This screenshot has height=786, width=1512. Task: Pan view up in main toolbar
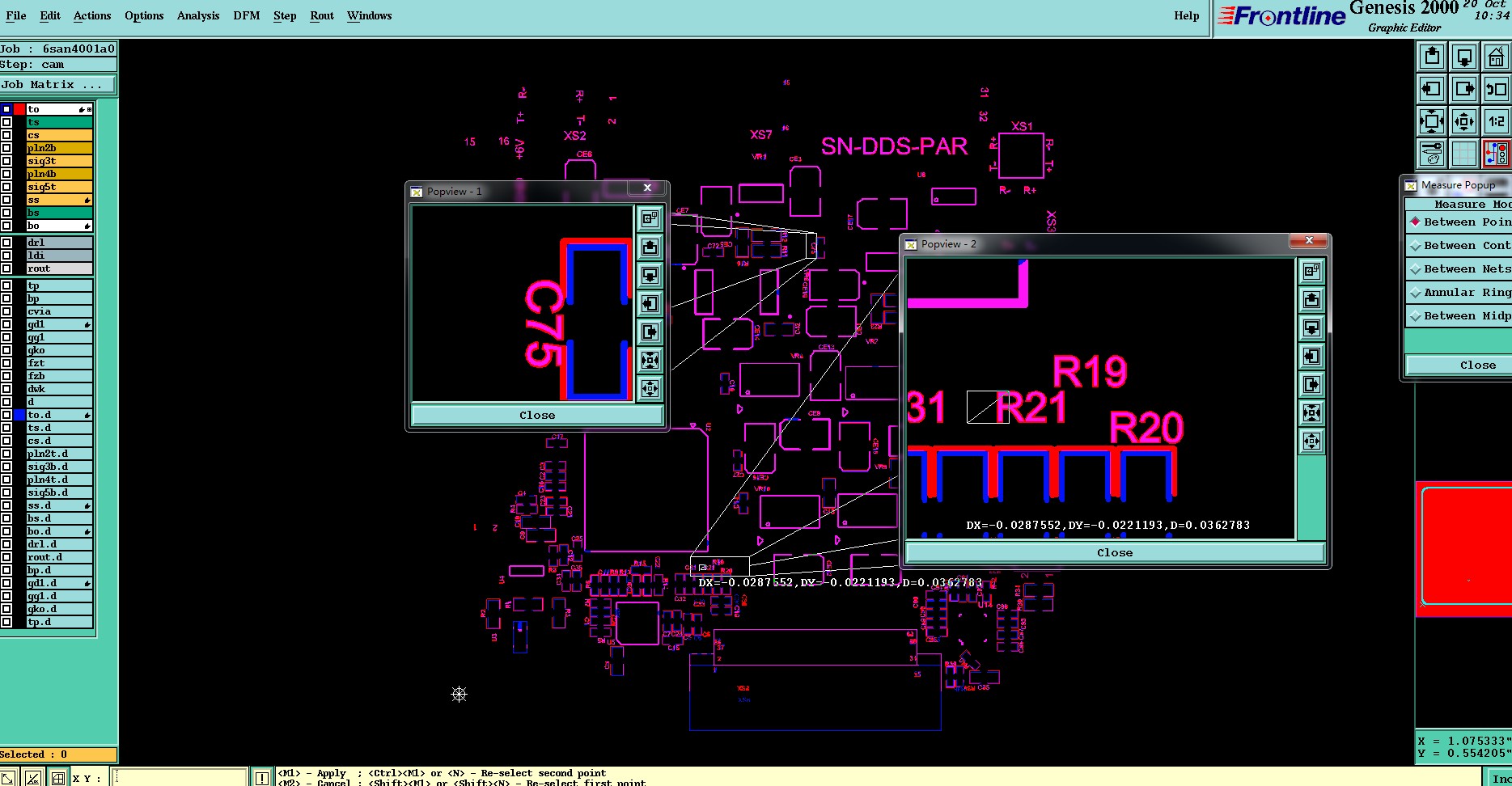coord(1432,57)
